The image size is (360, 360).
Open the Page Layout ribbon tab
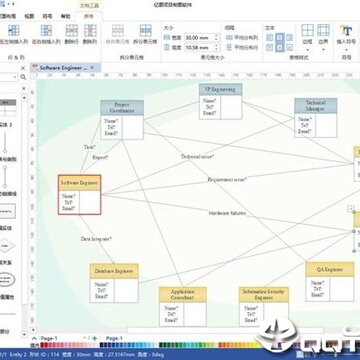tap(8, 16)
